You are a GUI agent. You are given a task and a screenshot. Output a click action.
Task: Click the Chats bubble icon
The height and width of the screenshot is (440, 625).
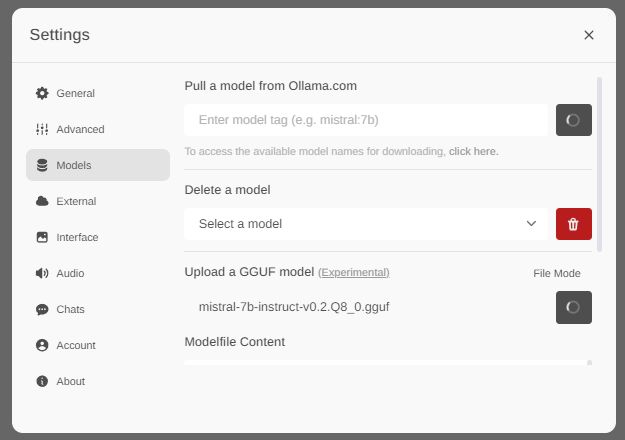pyautogui.click(x=42, y=309)
